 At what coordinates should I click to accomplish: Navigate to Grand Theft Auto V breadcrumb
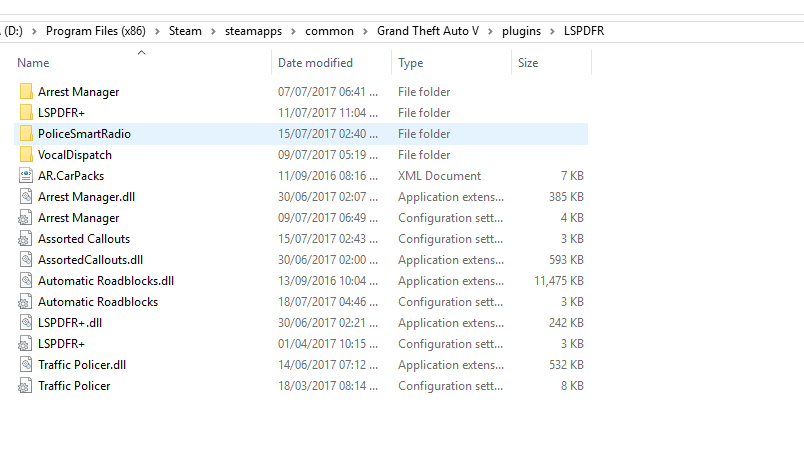tap(428, 31)
